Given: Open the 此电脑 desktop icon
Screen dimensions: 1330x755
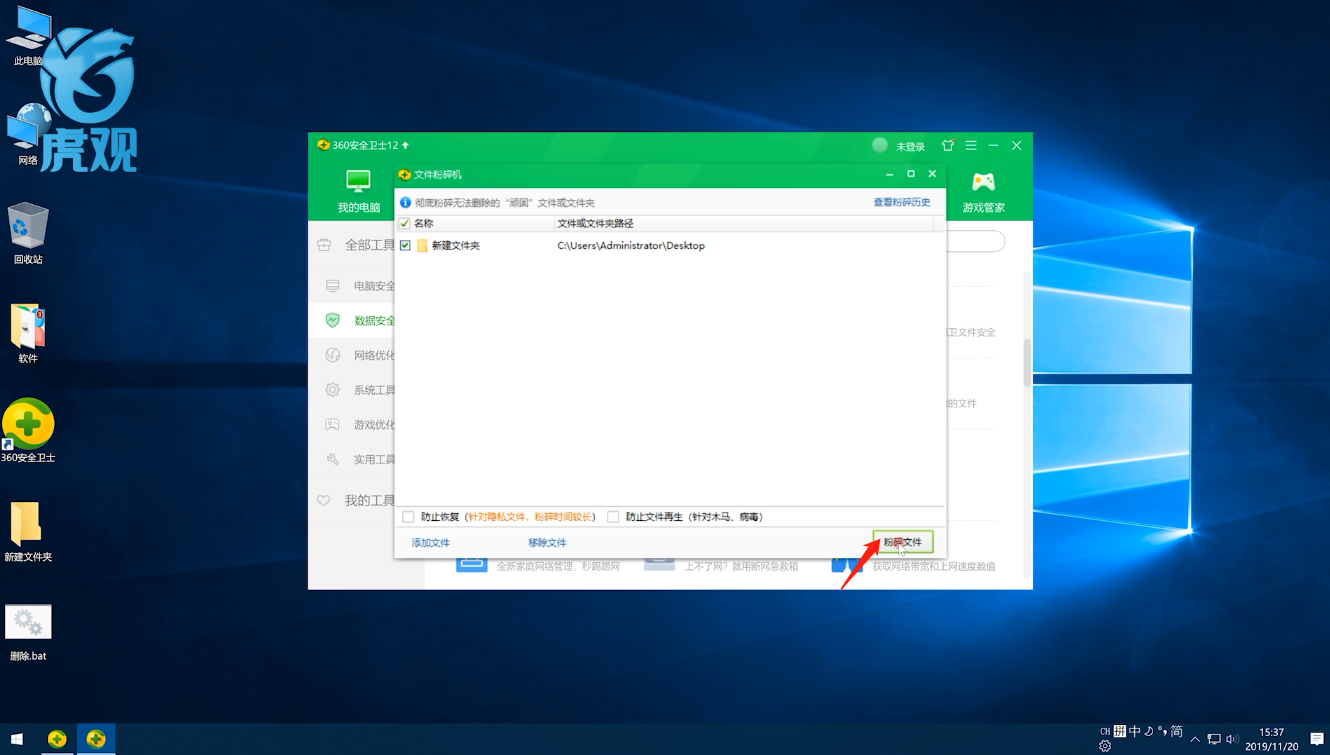Looking at the screenshot, I should click(28, 36).
